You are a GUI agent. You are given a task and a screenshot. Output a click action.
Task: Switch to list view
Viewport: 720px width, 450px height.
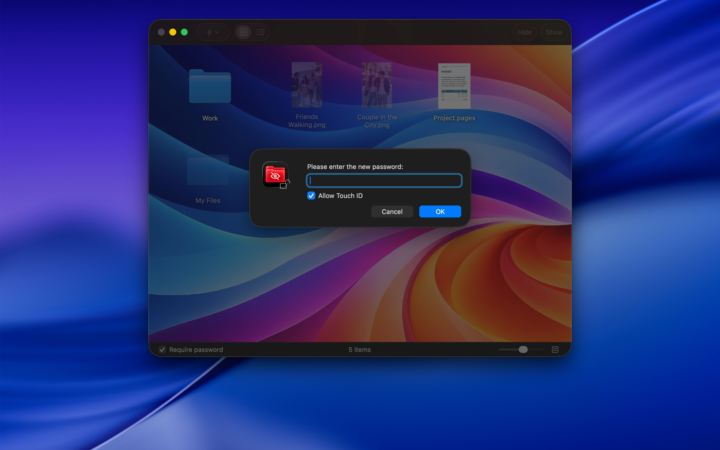click(260, 32)
